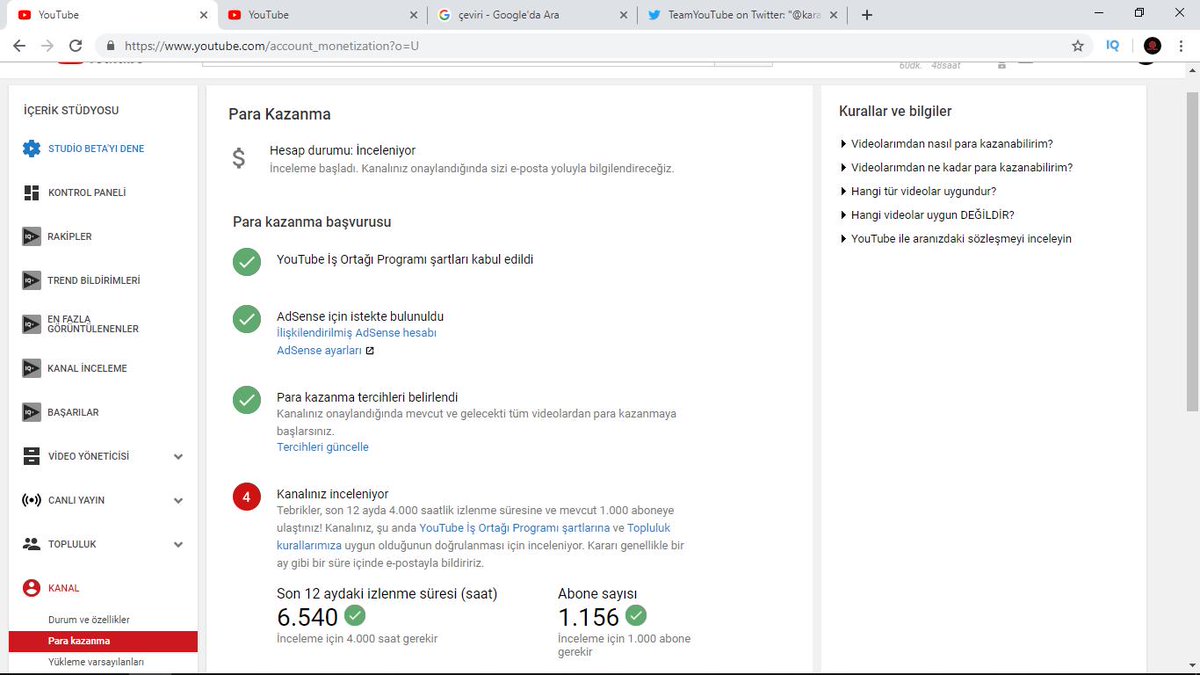Reload the page with refresh button
Viewport: 1200px width, 675px height.
coord(75,46)
